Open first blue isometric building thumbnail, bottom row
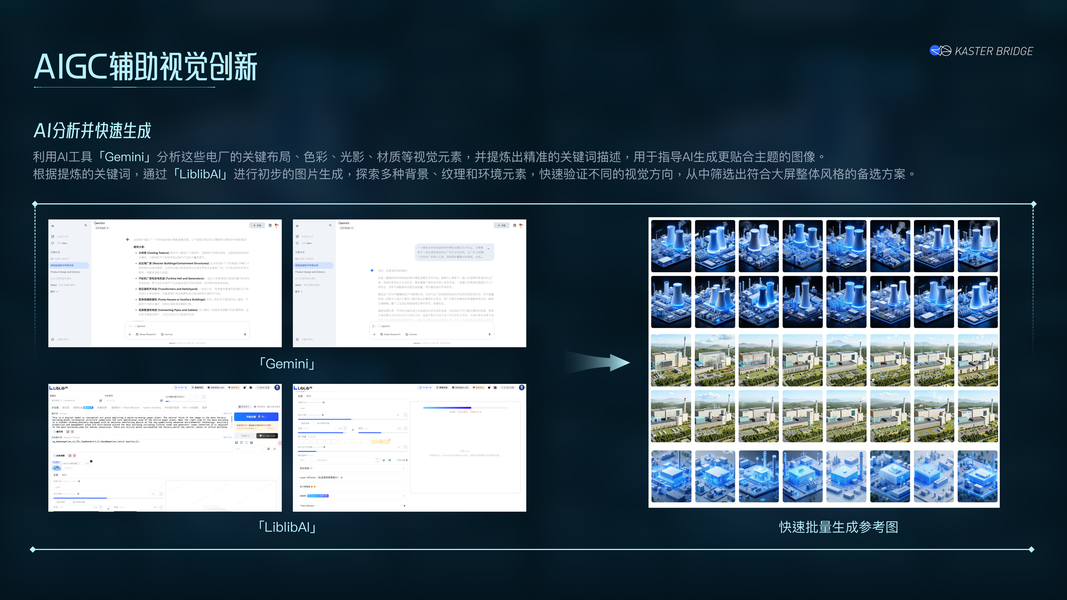The height and width of the screenshot is (600, 1067). pos(671,476)
